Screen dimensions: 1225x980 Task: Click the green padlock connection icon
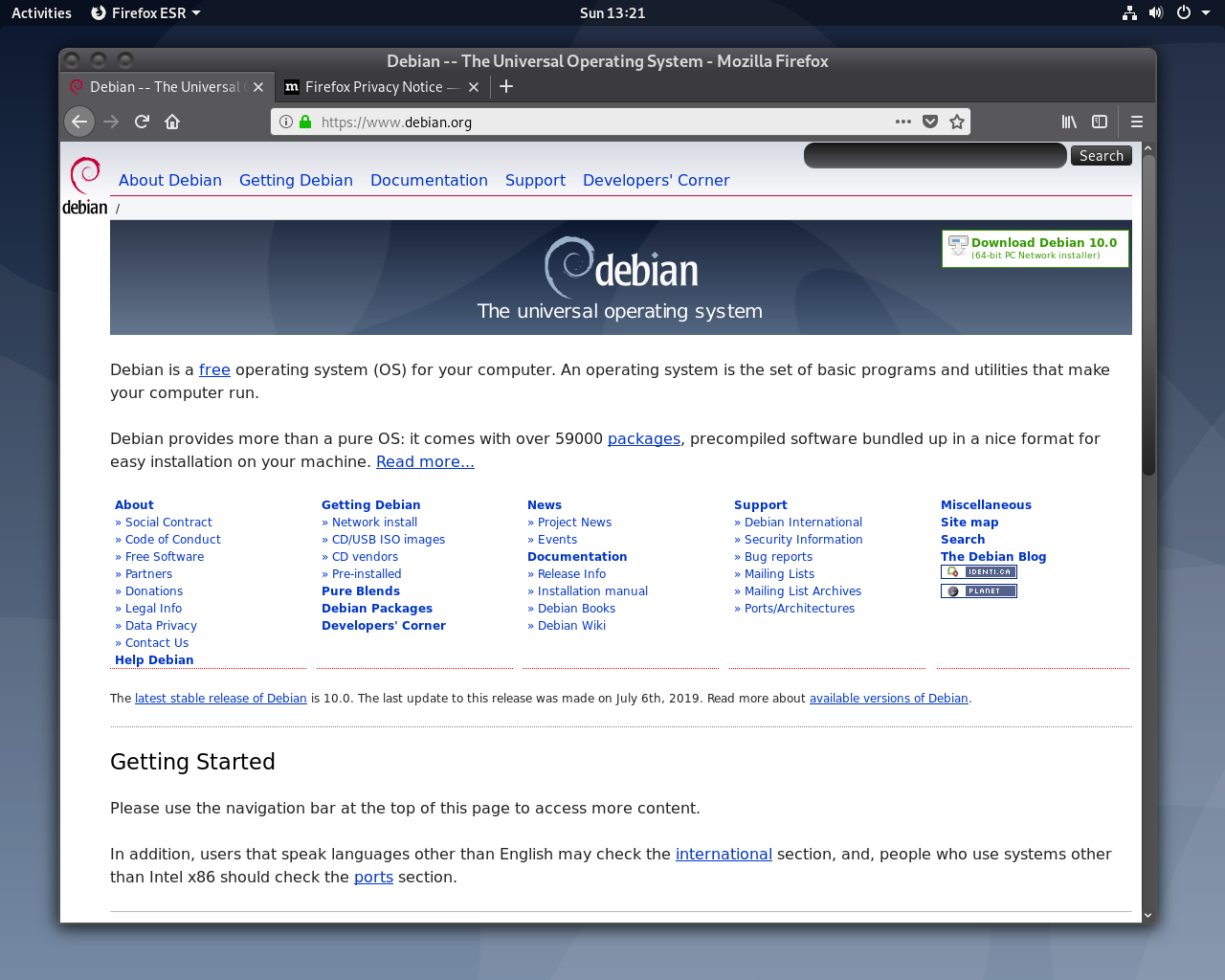305,122
